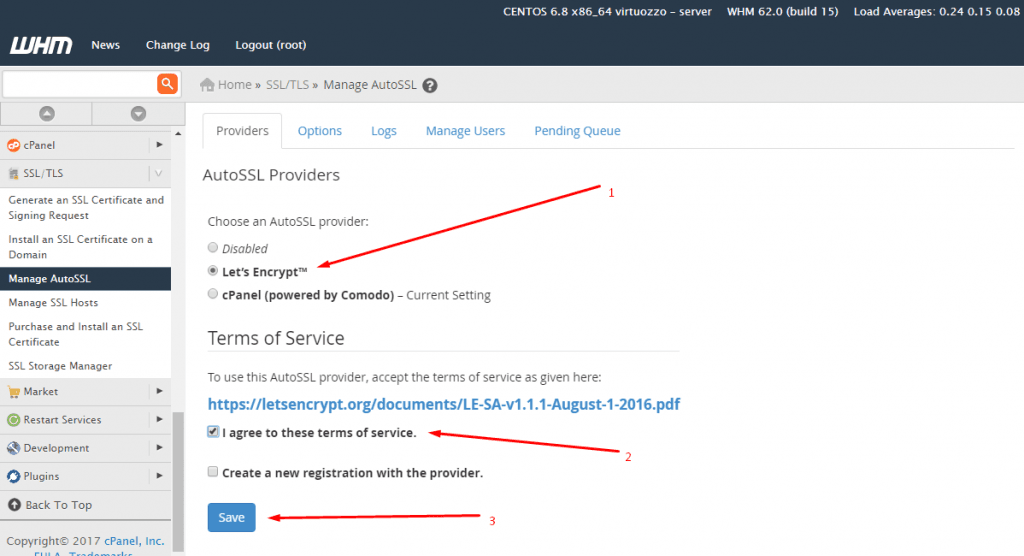Click Back To Top in sidebar
Viewport: 1024px width, 556px height.
click(x=59, y=505)
